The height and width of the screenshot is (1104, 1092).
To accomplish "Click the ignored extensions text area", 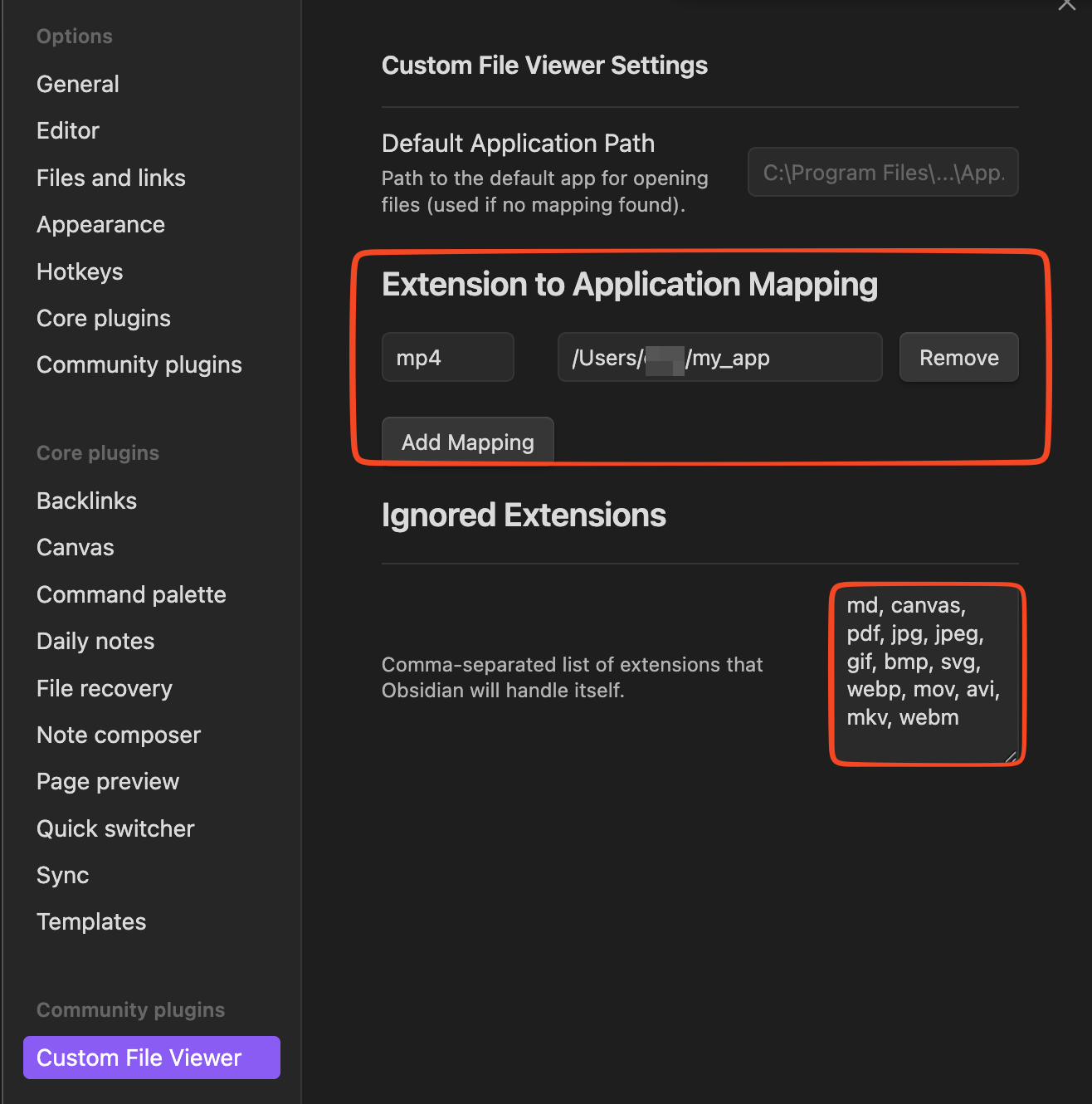I will (x=927, y=673).
